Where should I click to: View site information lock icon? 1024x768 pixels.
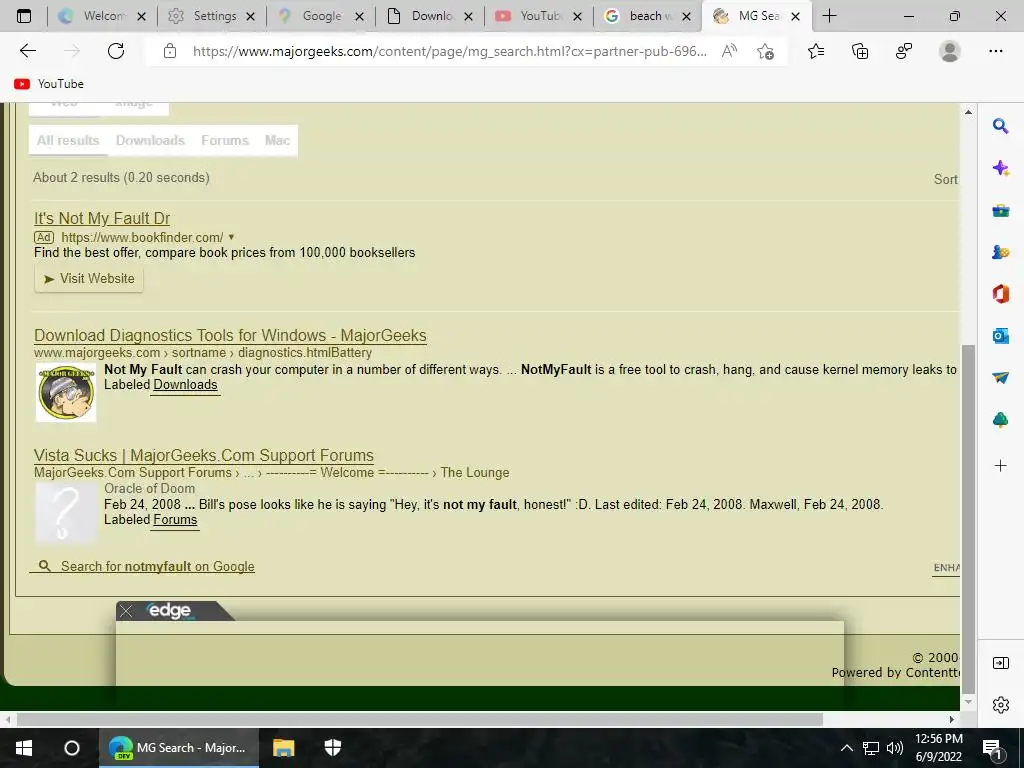click(x=170, y=51)
